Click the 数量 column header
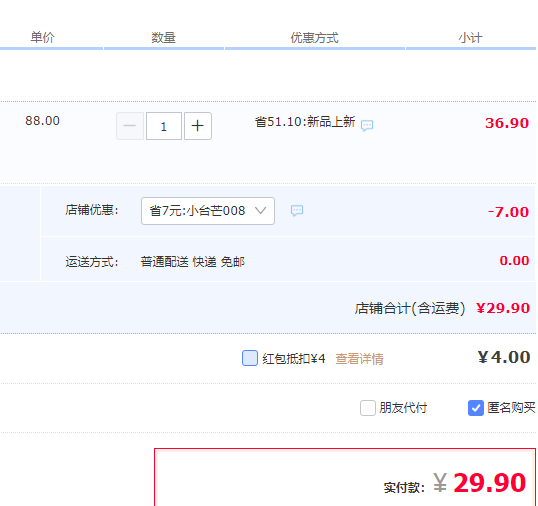The image size is (538, 506). tap(163, 37)
